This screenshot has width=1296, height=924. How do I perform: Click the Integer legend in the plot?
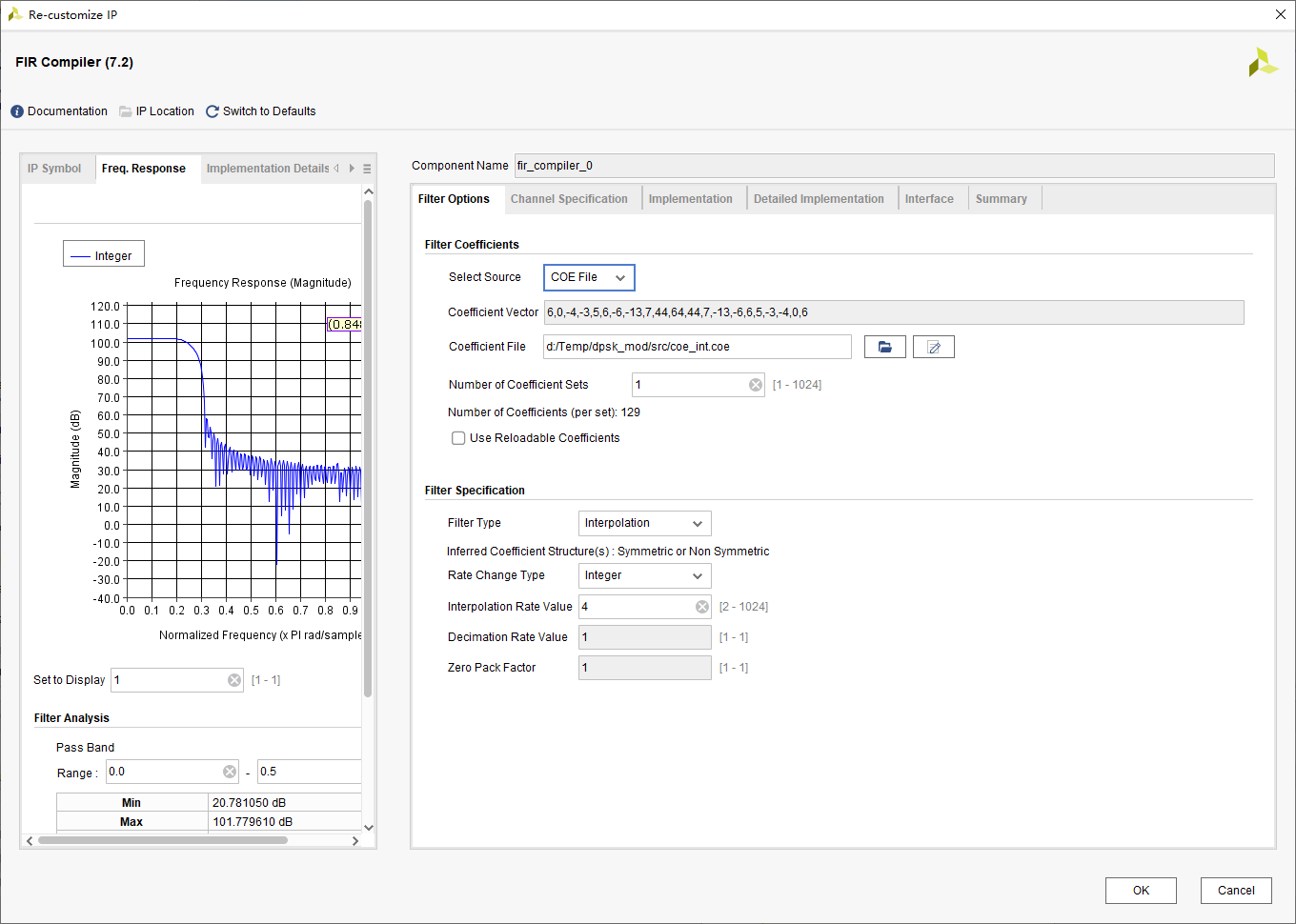click(104, 255)
